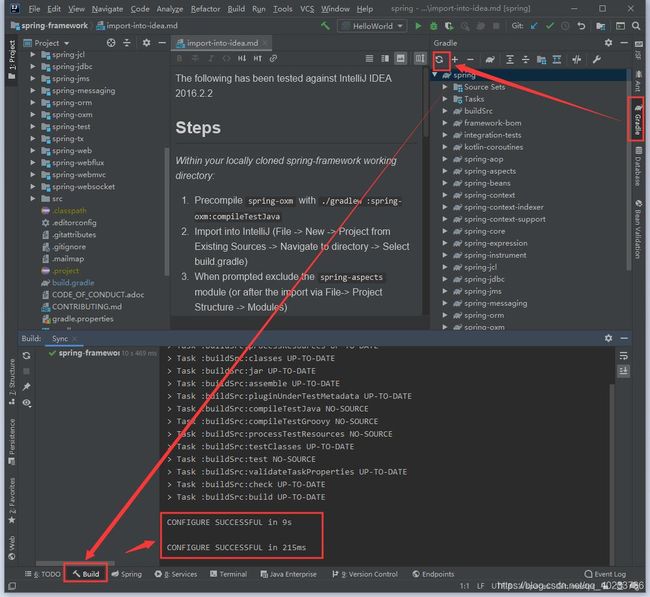Show markdown preview only
The height and width of the screenshot is (597, 650).
point(400,58)
